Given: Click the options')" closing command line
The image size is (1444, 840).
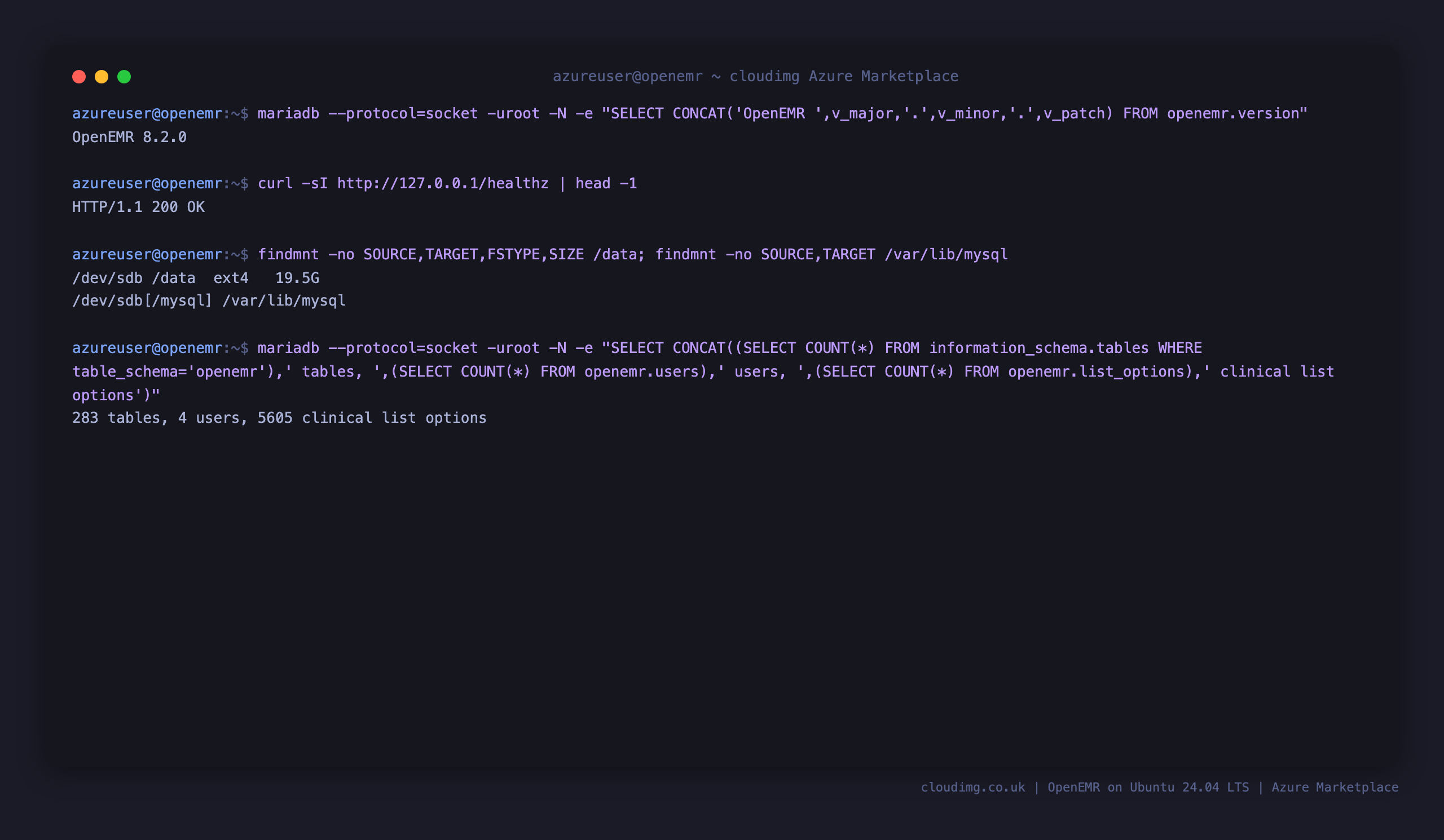Looking at the screenshot, I should [x=116, y=395].
